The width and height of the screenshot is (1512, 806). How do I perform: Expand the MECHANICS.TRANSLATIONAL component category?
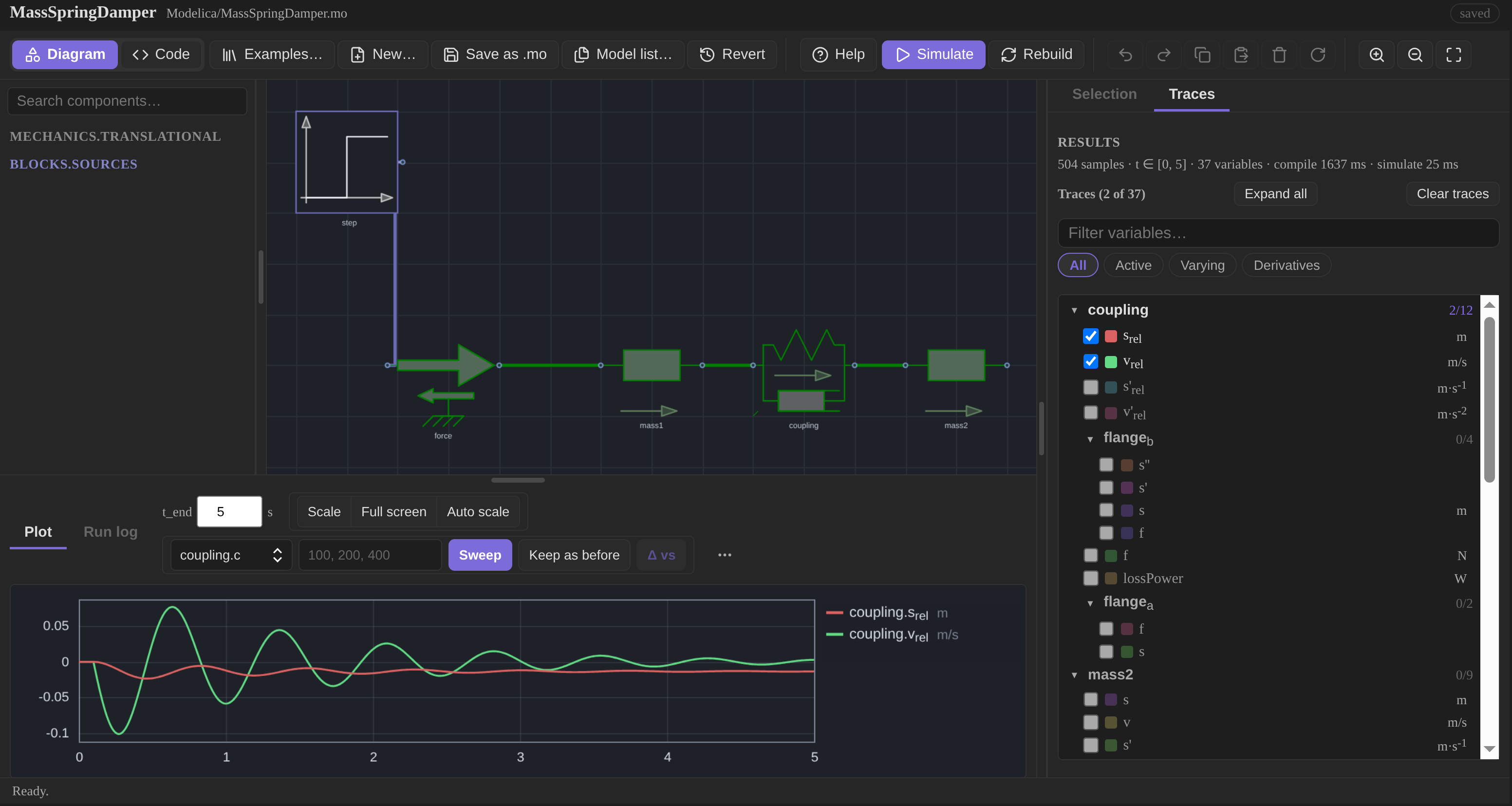tap(115, 136)
